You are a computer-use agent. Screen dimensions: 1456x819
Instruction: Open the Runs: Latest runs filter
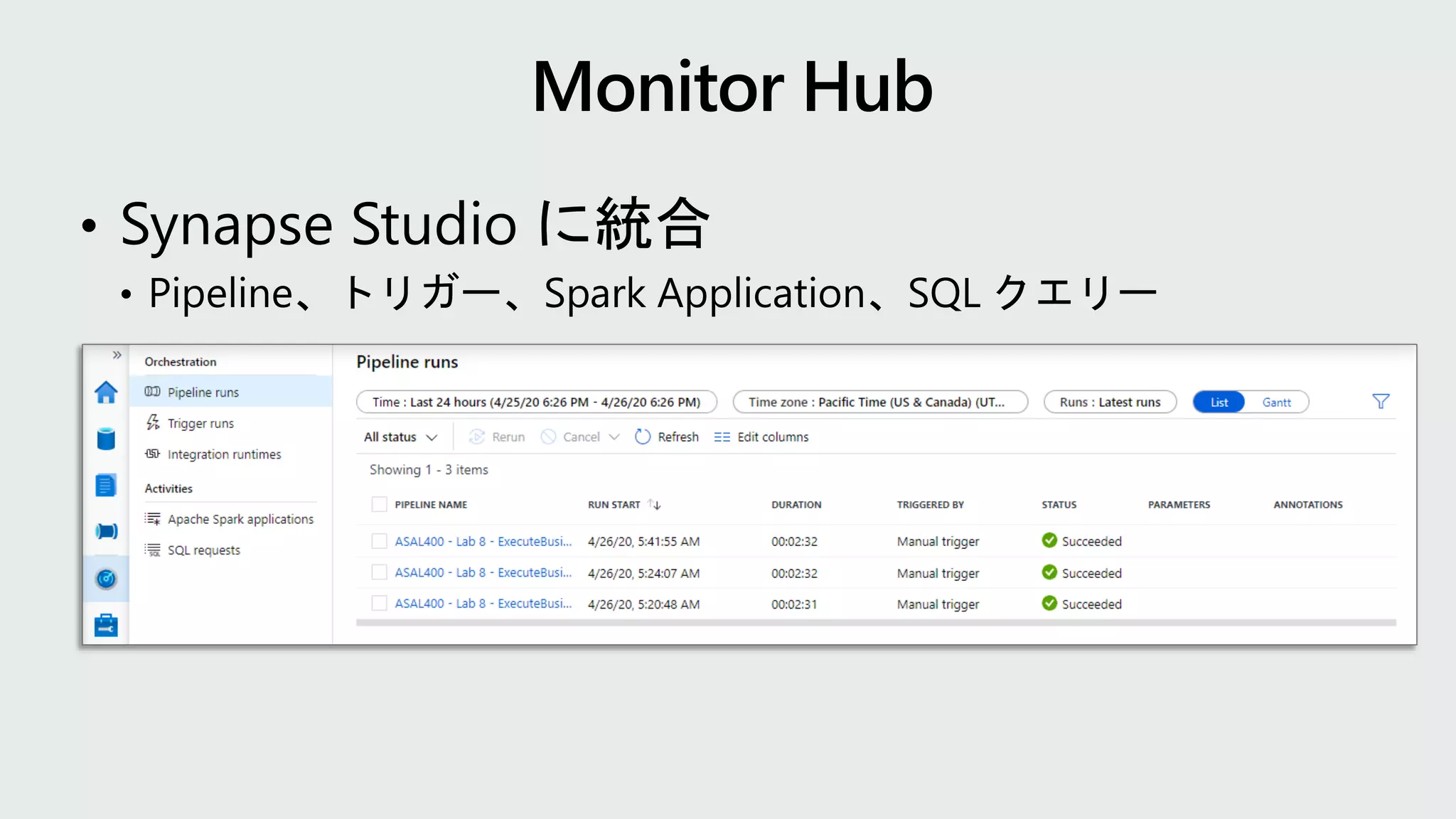pyautogui.click(x=1110, y=402)
